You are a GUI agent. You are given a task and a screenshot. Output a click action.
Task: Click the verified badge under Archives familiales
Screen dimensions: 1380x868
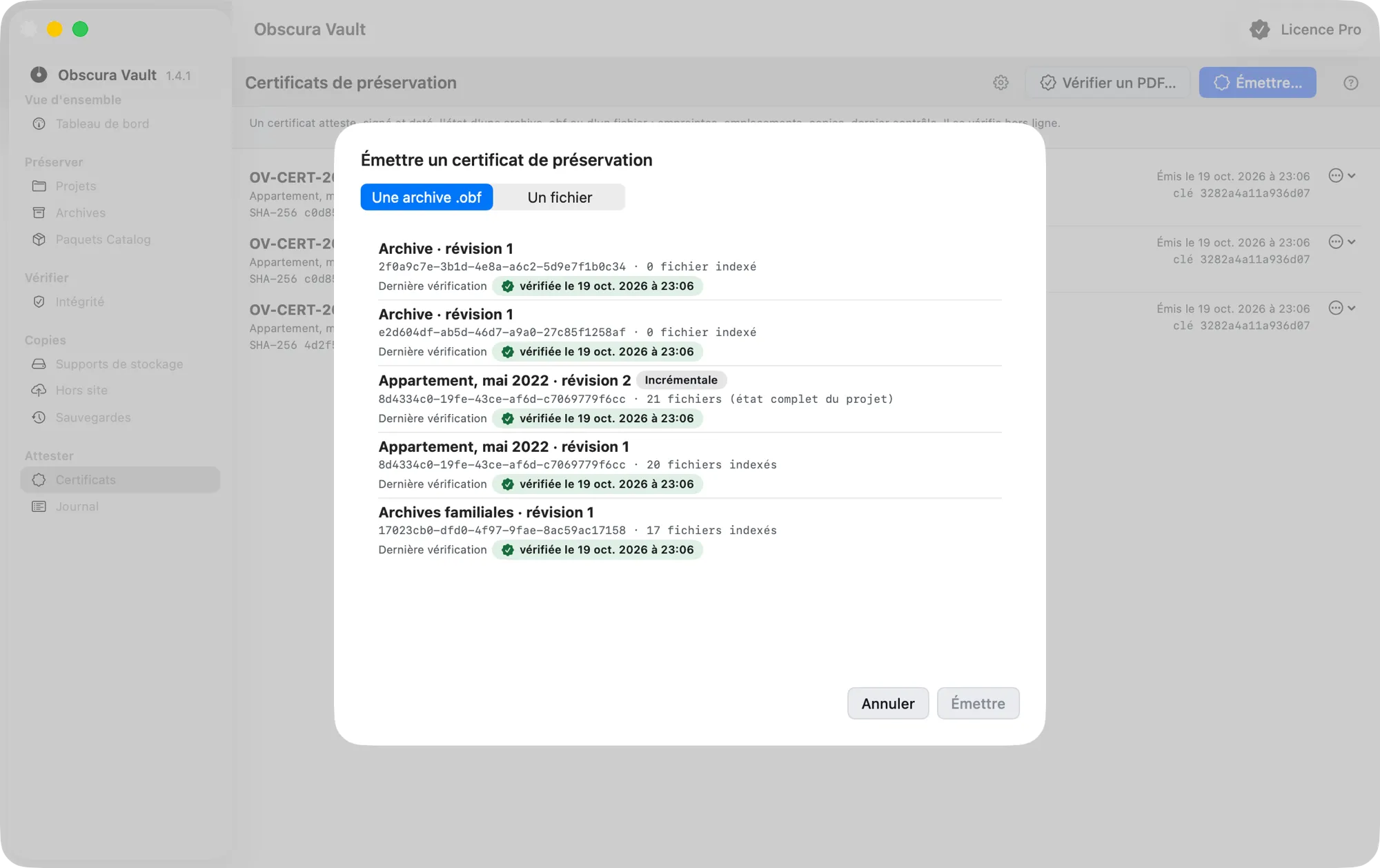[x=598, y=550]
